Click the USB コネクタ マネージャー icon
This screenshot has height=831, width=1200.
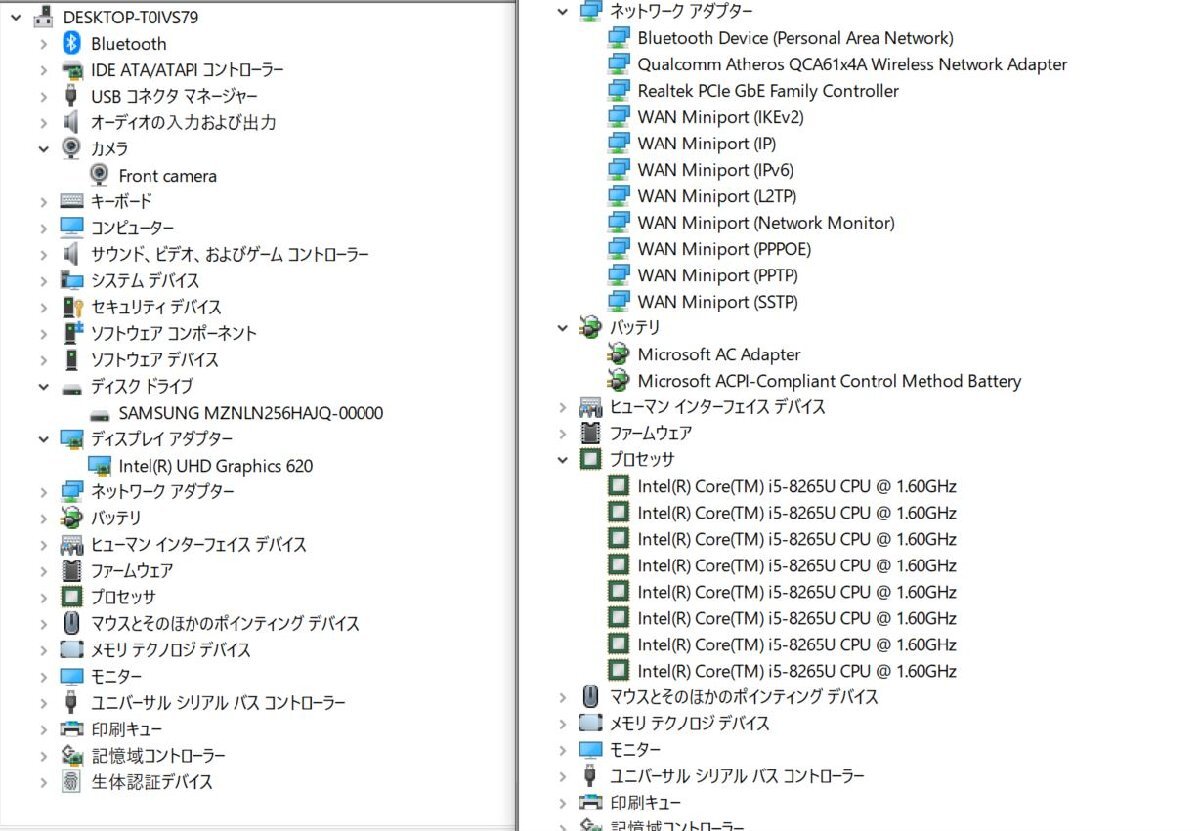tap(71, 96)
